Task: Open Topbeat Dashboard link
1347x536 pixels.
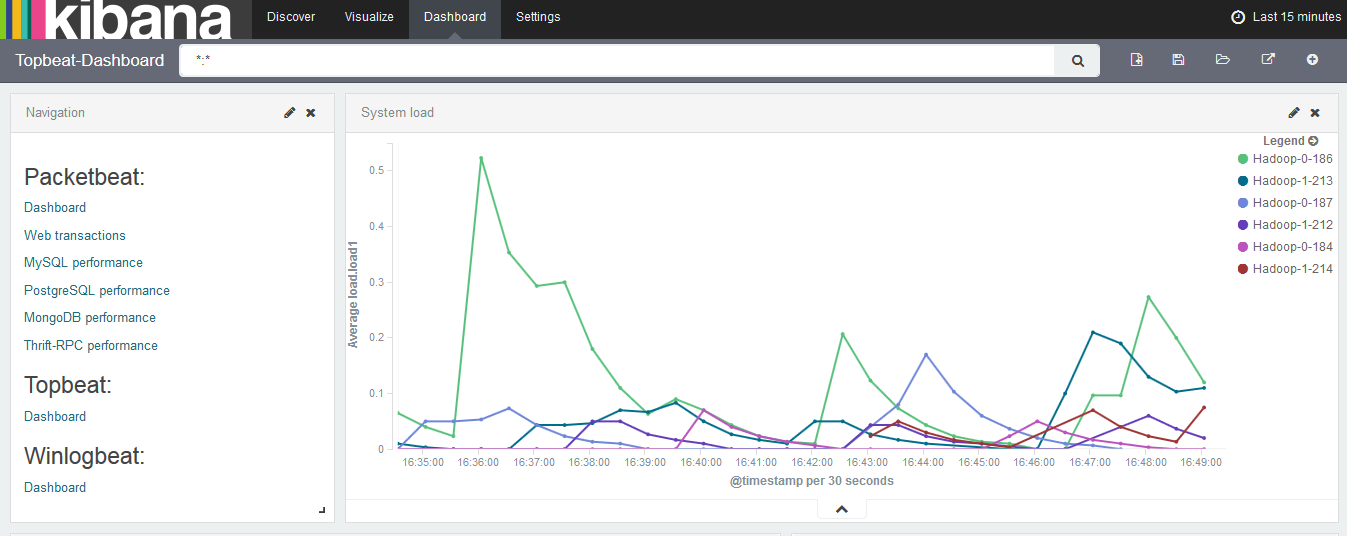Action: pyautogui.click(x=55, y=417)
